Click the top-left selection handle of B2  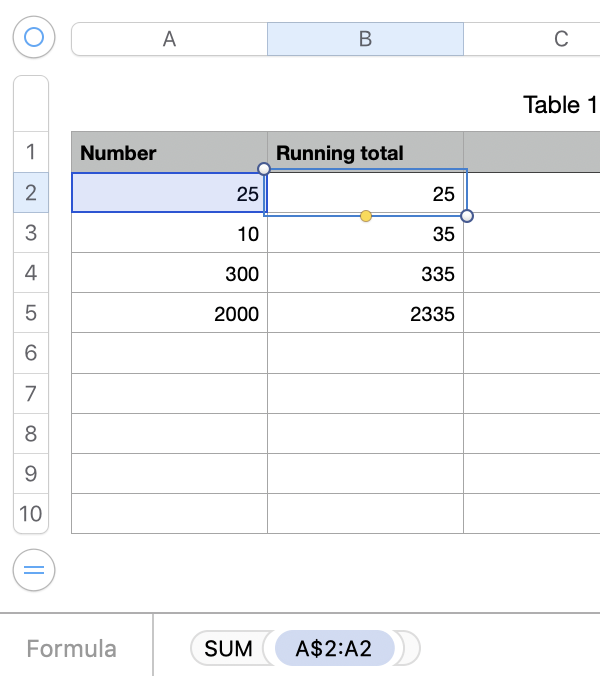(x=264, y=168)
